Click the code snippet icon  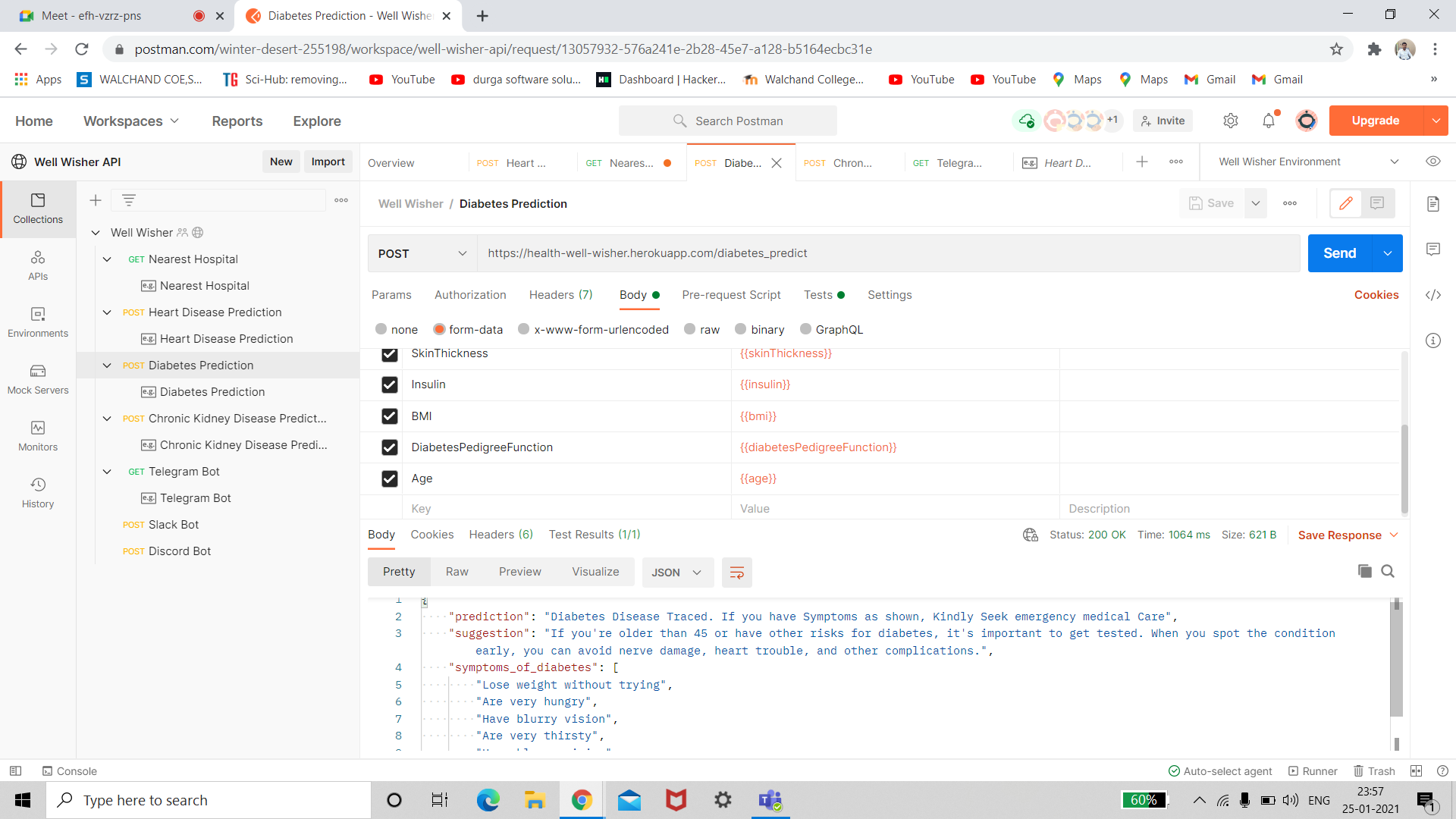1432,295
